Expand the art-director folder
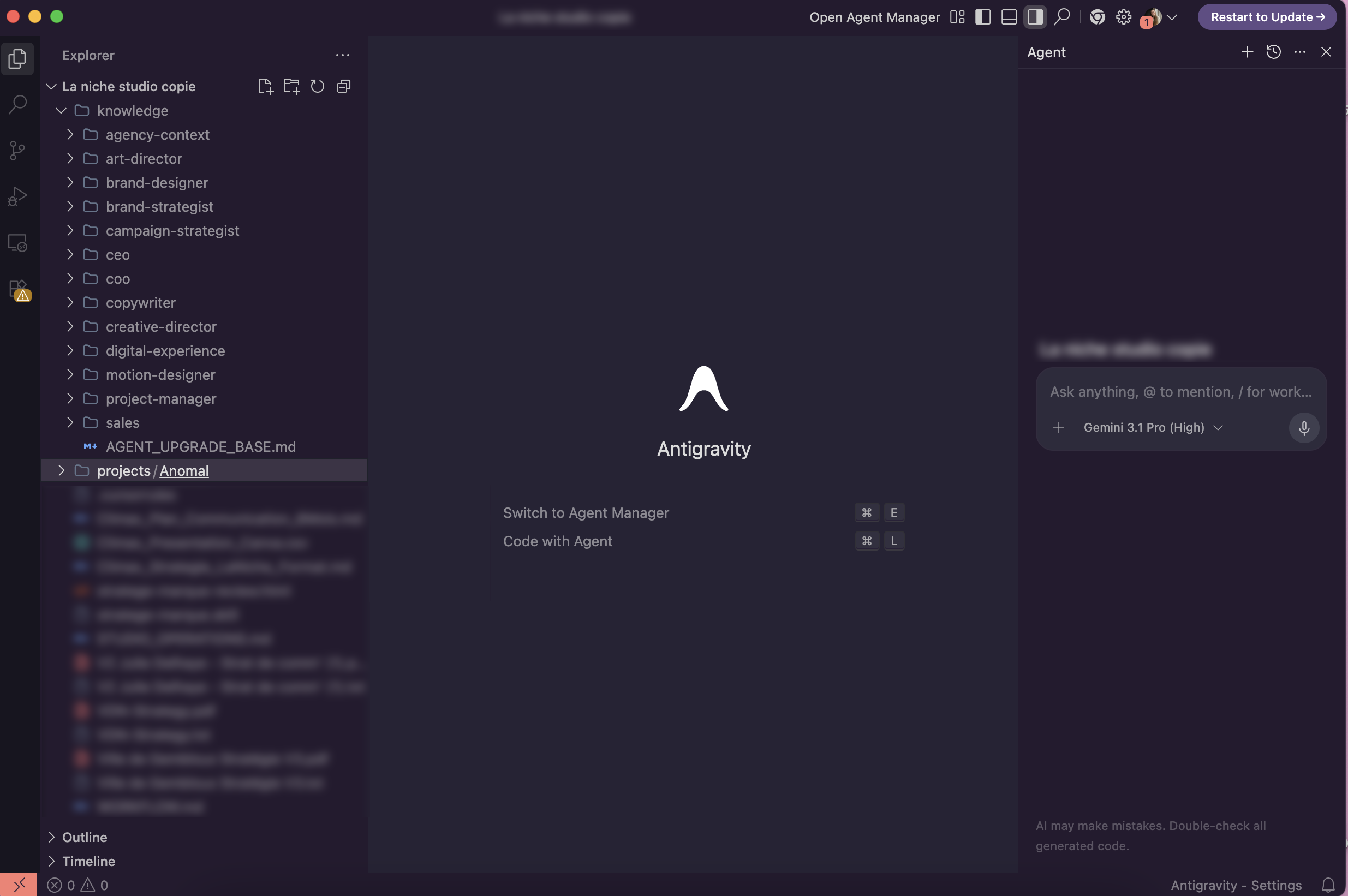1348x896 pixels. pyautogui.click(x=70, y=158)
